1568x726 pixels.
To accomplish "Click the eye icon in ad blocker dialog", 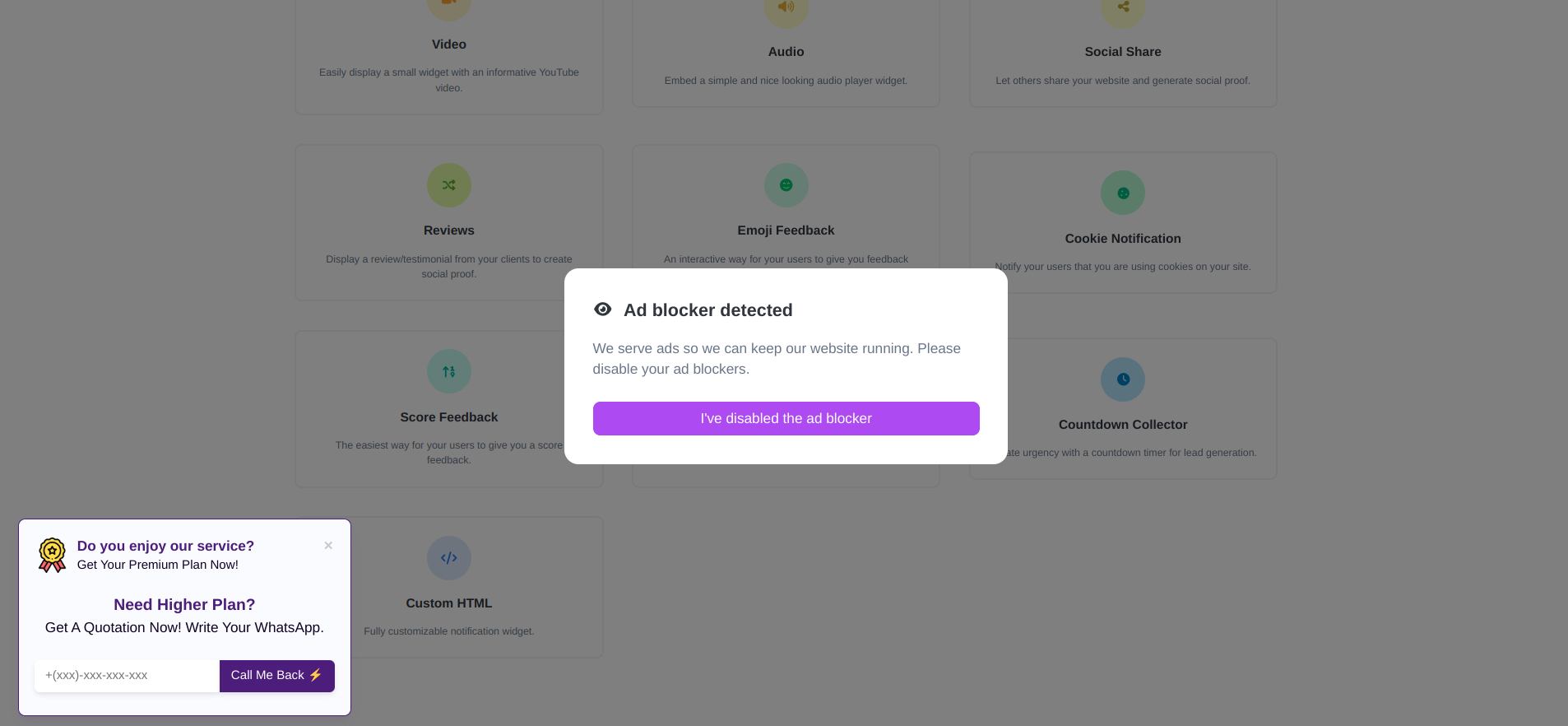I will click(x=603, y=309).
